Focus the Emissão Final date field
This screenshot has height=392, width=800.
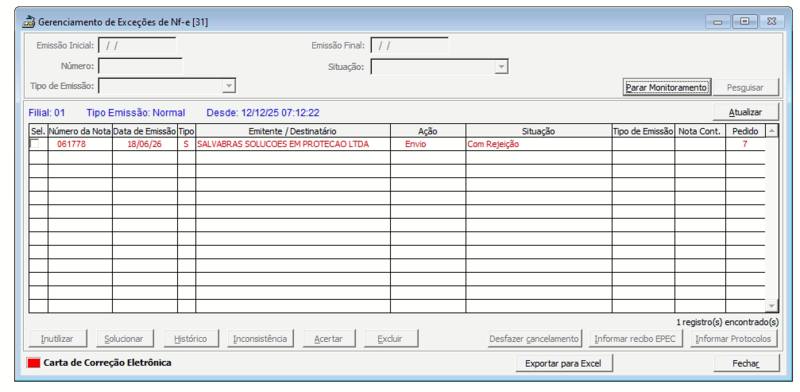pyautogui.click(x=410, y=45)
